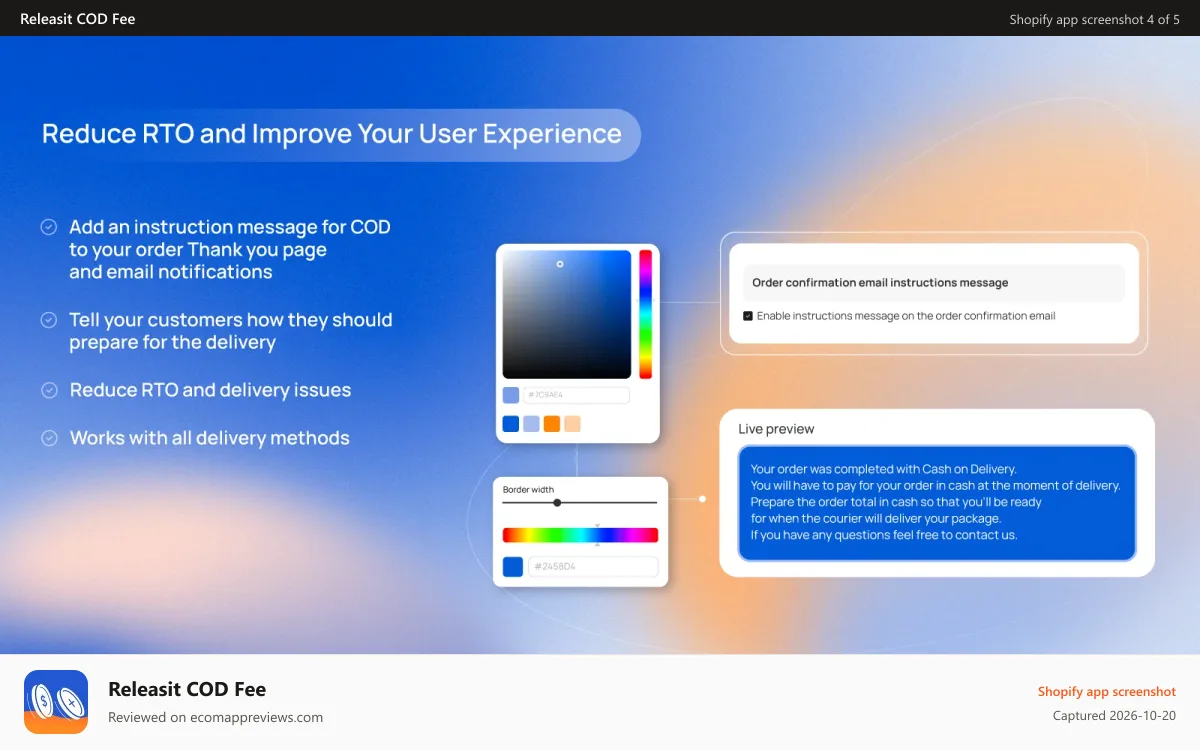1200x750 pixels.
Task: Click the 'Live preview' label
Action: (776, 429)
